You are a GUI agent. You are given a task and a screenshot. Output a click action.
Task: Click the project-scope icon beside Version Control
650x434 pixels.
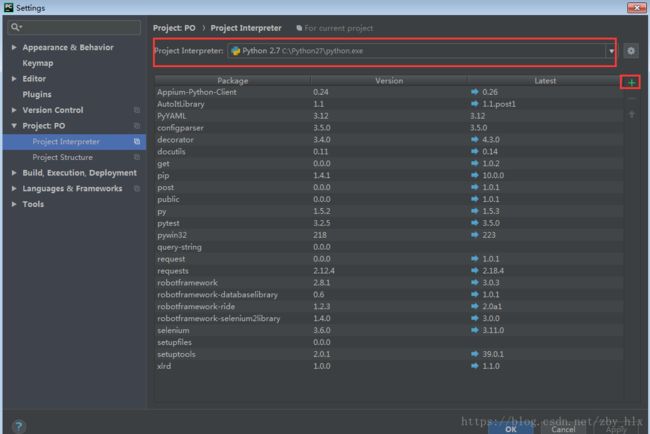coord(137,110)
